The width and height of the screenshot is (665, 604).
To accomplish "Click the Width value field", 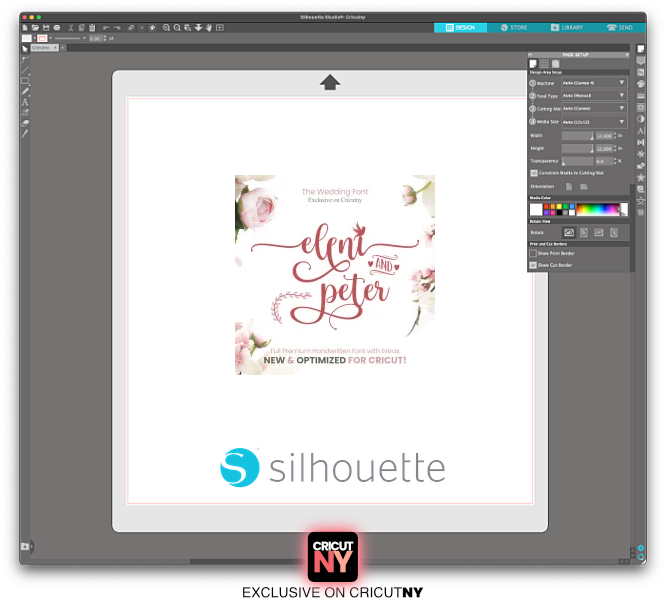I will tap(604, 136).
